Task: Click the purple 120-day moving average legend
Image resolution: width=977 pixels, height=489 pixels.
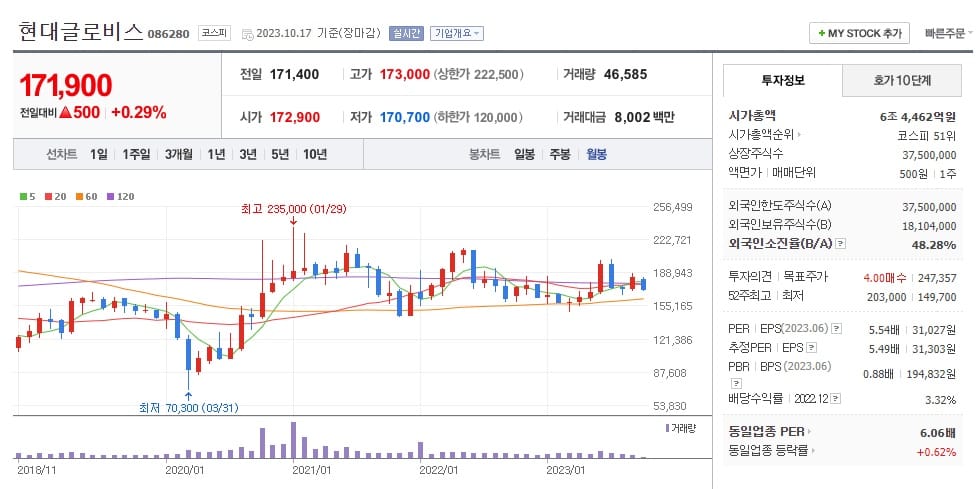Action: (x=121, y=196)
